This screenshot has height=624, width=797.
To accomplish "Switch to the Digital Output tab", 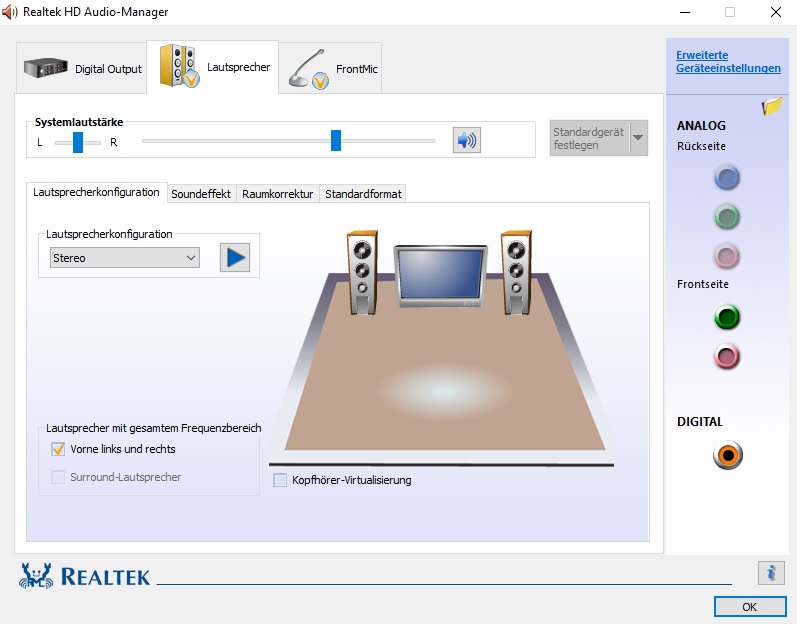I will point(82,69).
